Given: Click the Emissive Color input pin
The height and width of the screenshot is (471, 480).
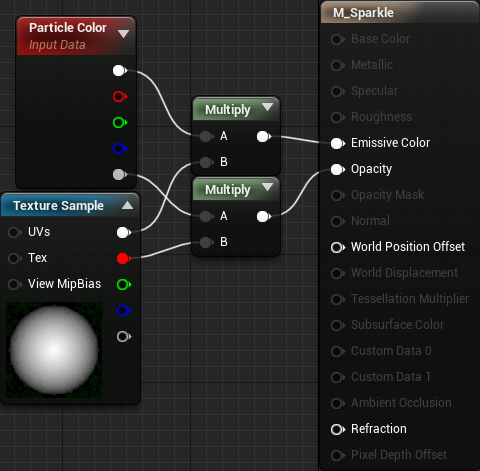Looking at the screenshot, I should [x=338, y=143].
